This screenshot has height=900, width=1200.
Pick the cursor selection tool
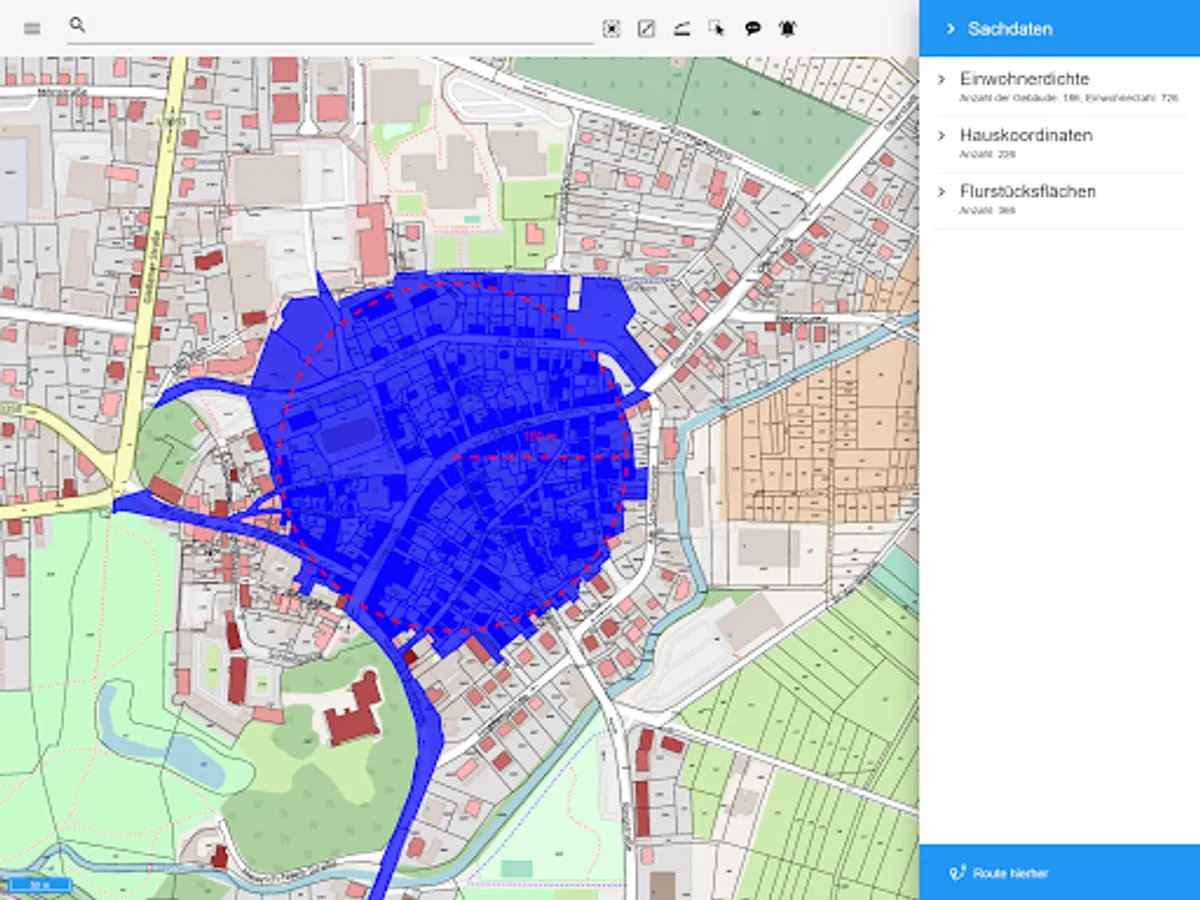716,29
